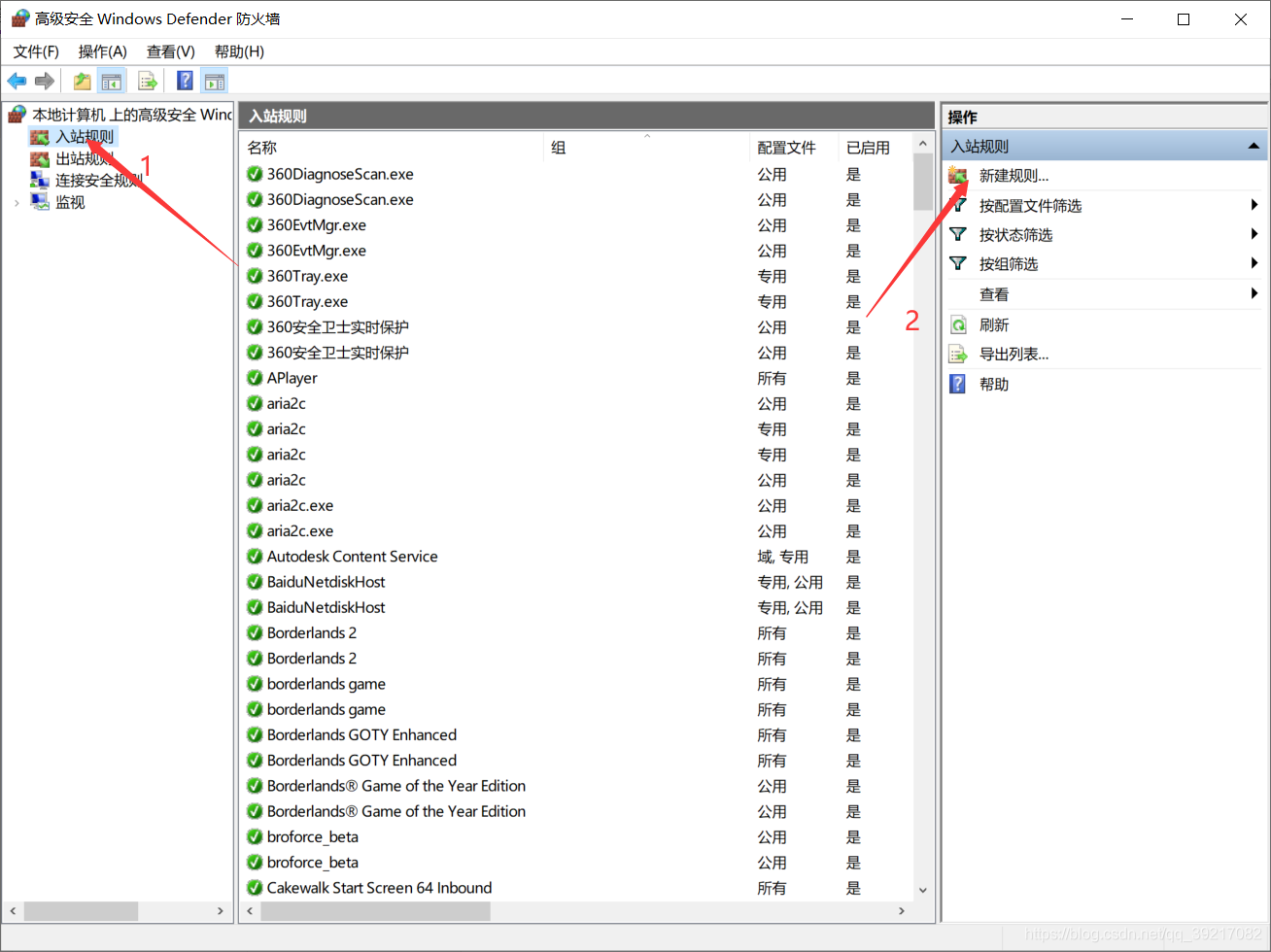Open the 按组筛选 submenu arrow
This screenshot has height=952, width=1271.
(x=1254, y=263)
